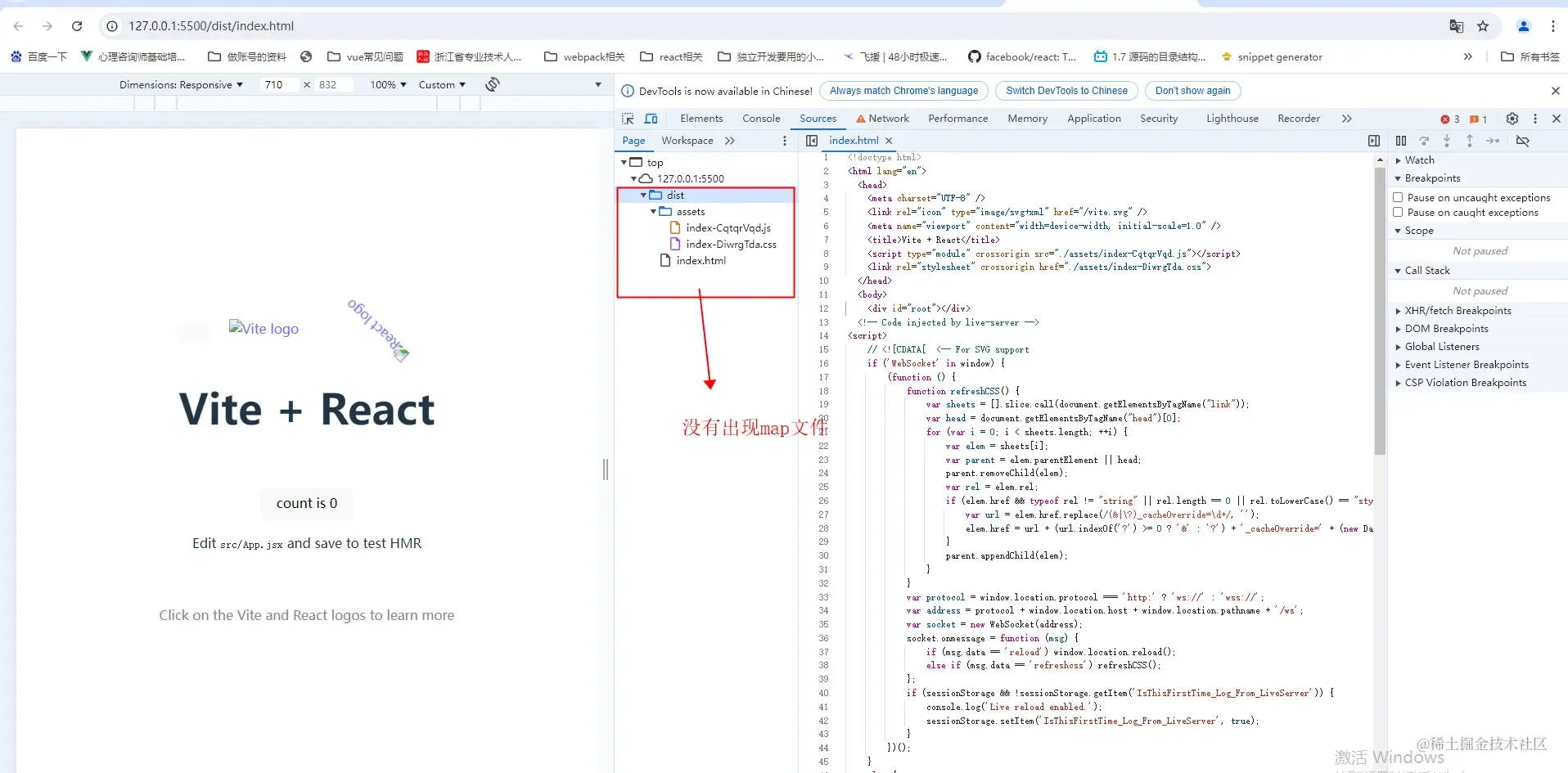The height and width of the screenshot is (773, 1568).
Task: Switch to the Application tab
Action: [1094, 119]
